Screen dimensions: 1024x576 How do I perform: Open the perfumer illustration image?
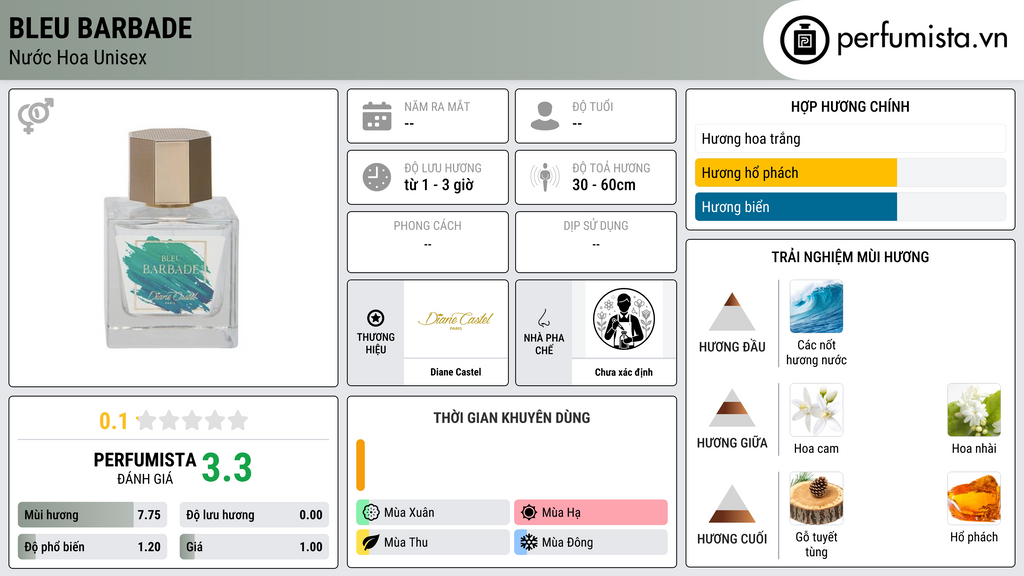coord(624,319)
